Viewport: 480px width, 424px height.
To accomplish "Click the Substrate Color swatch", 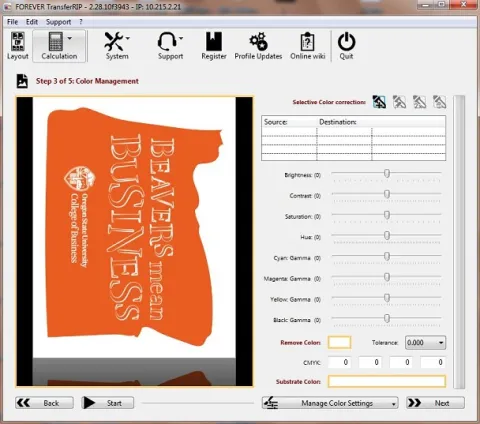I will (x=387, y=381).
